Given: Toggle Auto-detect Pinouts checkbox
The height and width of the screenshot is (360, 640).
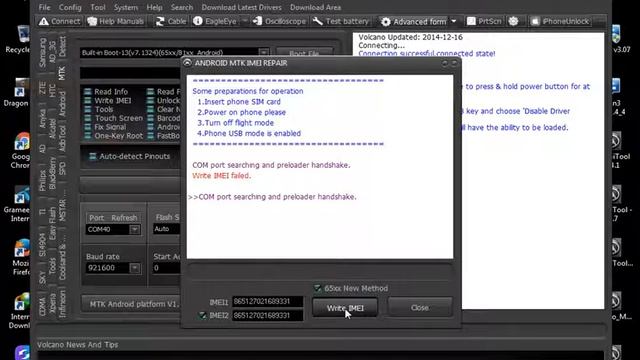Looking at the screenshot, I should (93, 156).
